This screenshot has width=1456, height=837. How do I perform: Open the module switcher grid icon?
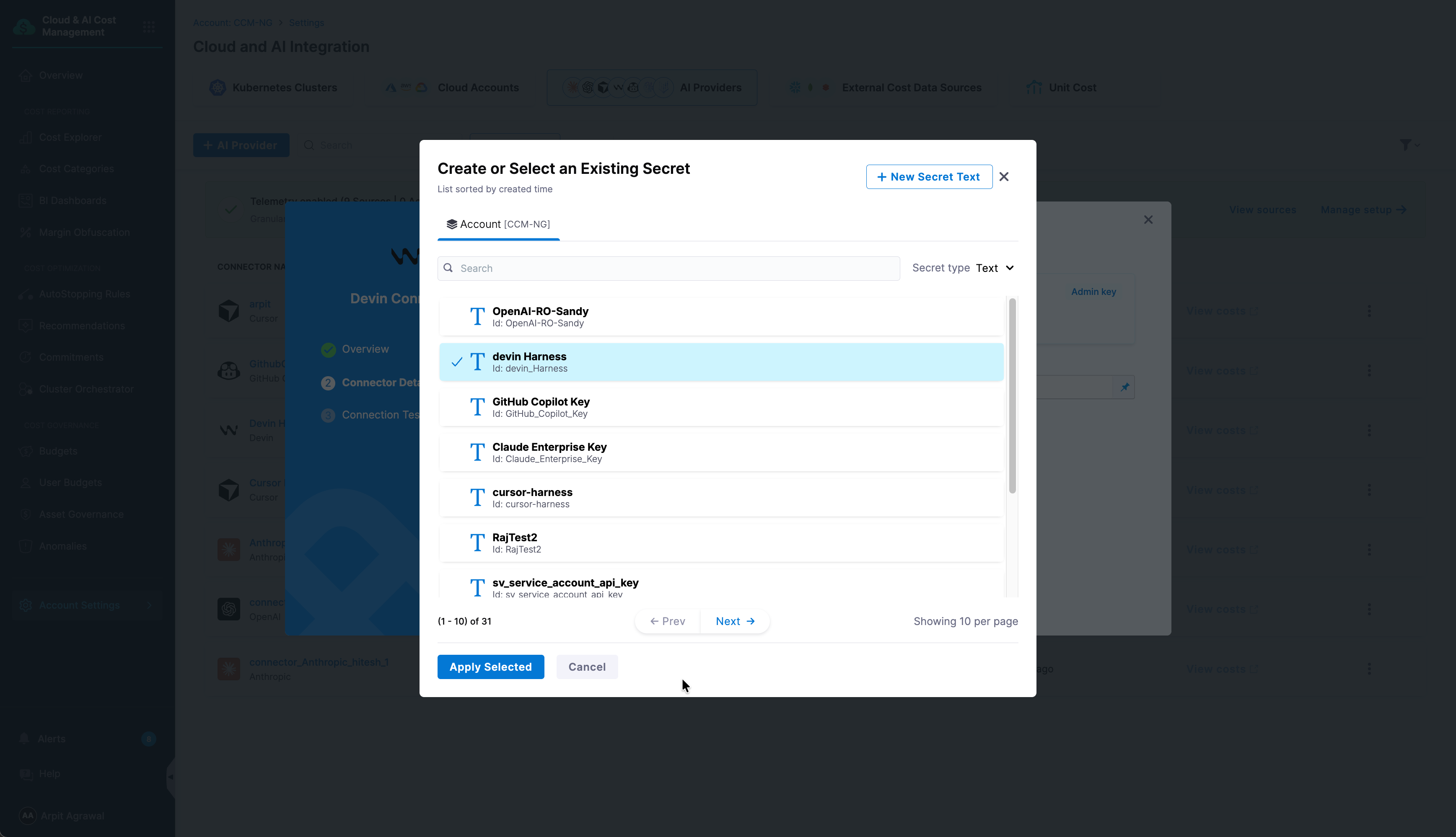[149, 26]
